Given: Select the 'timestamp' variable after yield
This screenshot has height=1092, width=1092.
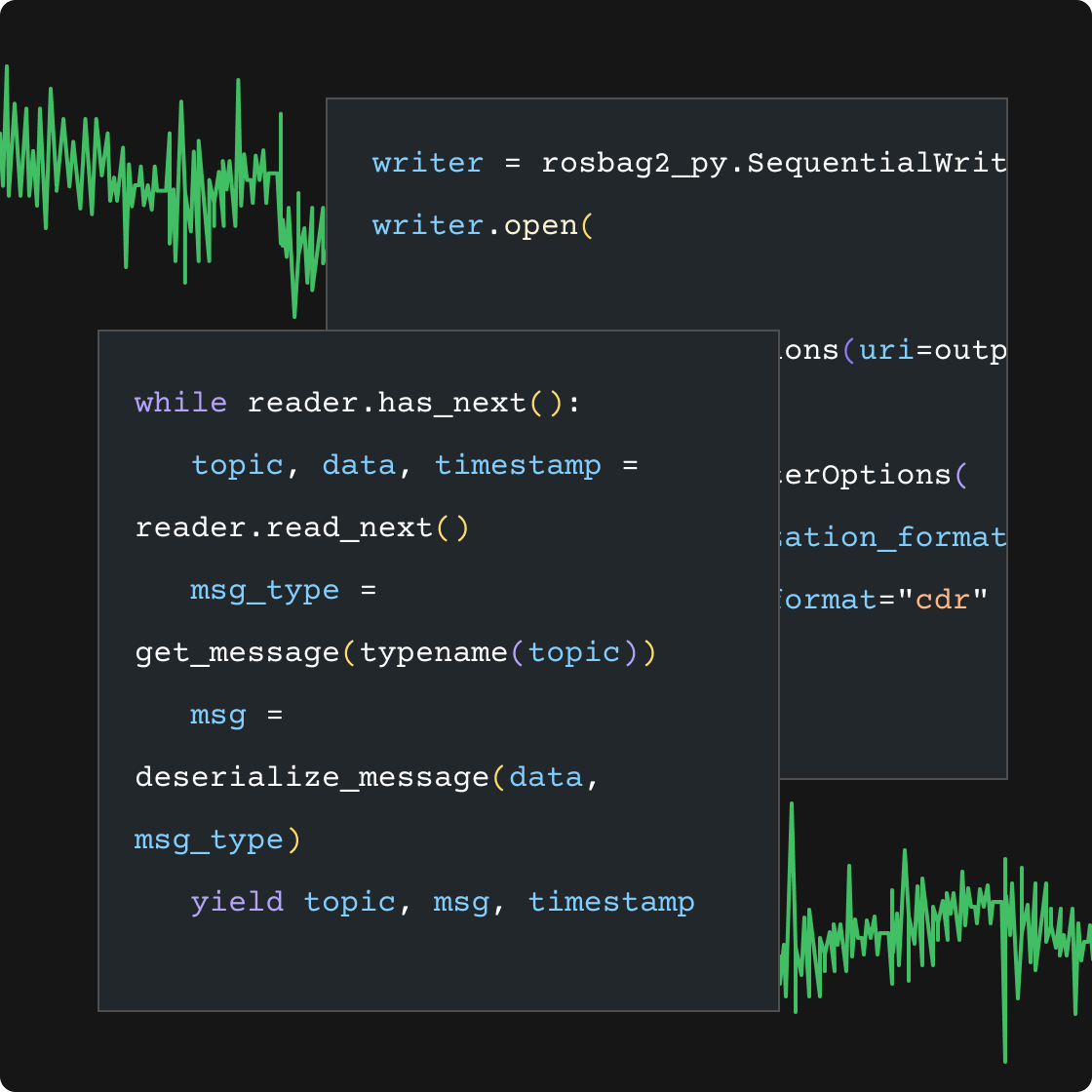Looking at the screenshot, I should [x=611, y=902].
